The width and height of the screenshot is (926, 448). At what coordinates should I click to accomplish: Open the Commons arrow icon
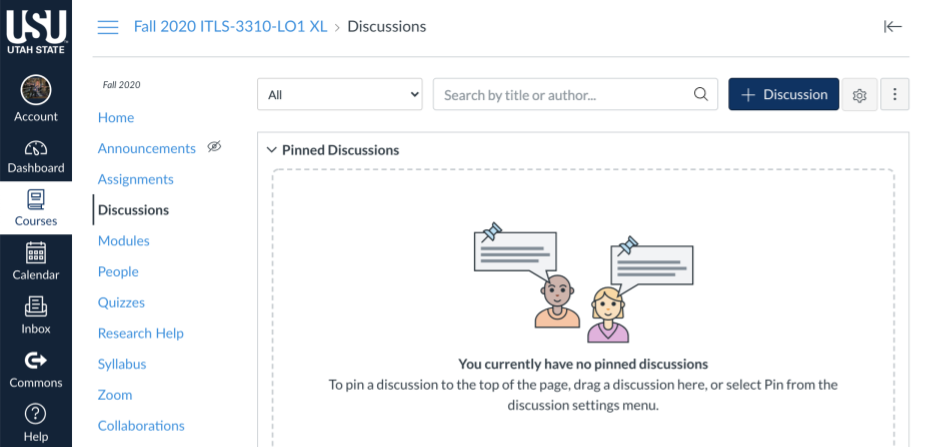coord(36,360)
